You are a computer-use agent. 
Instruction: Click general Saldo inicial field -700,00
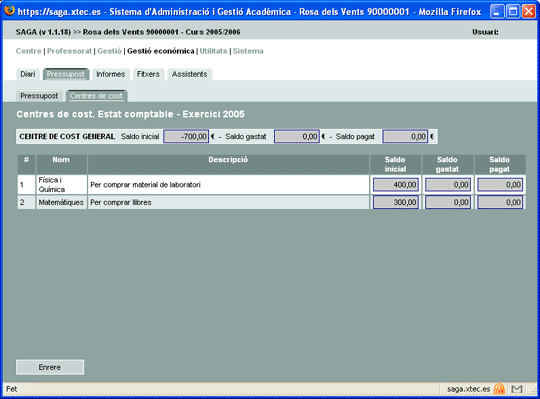click(186, 137)
